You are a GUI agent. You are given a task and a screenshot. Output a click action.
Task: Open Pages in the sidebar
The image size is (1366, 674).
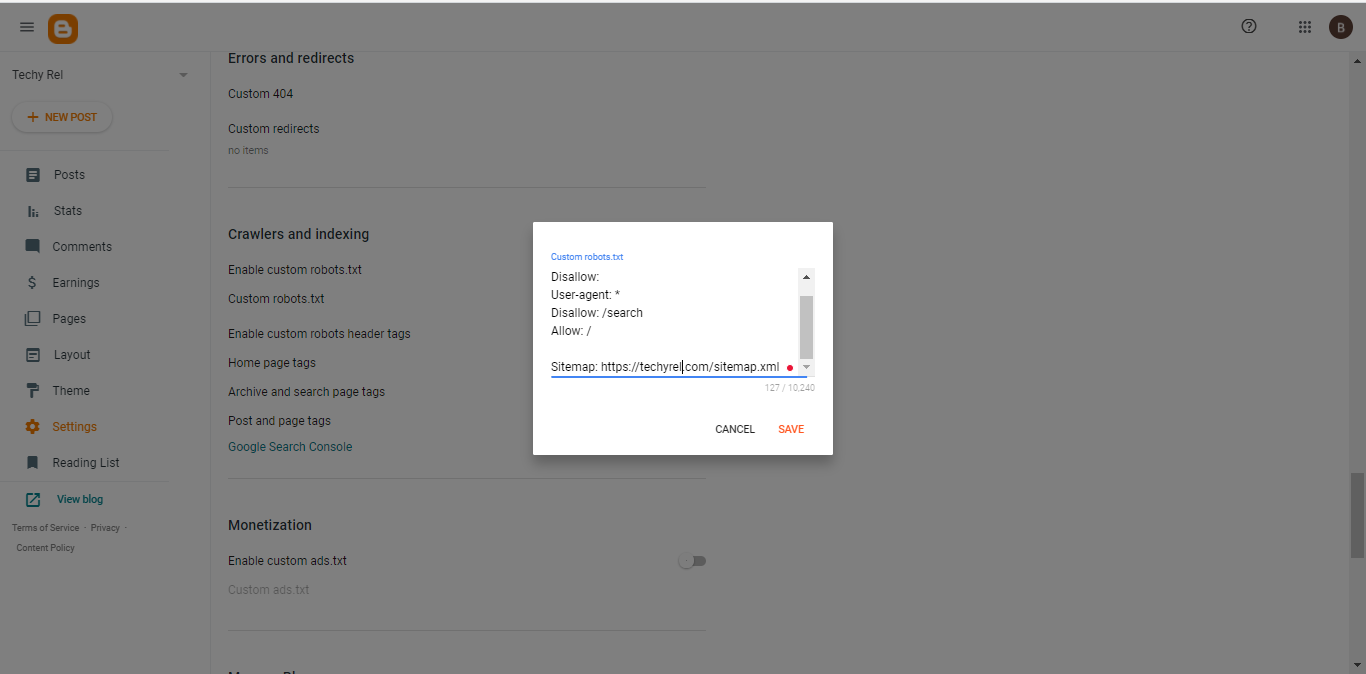pos(69,319)
